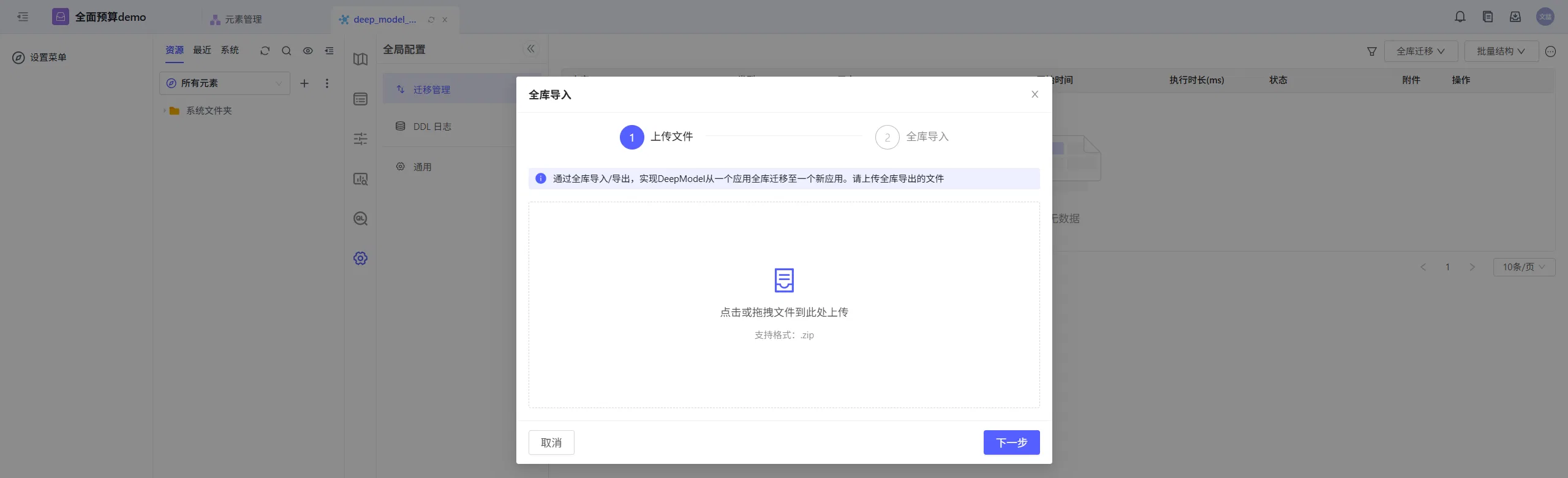
Task: Go to the next table page
Action: point(1472,267)
